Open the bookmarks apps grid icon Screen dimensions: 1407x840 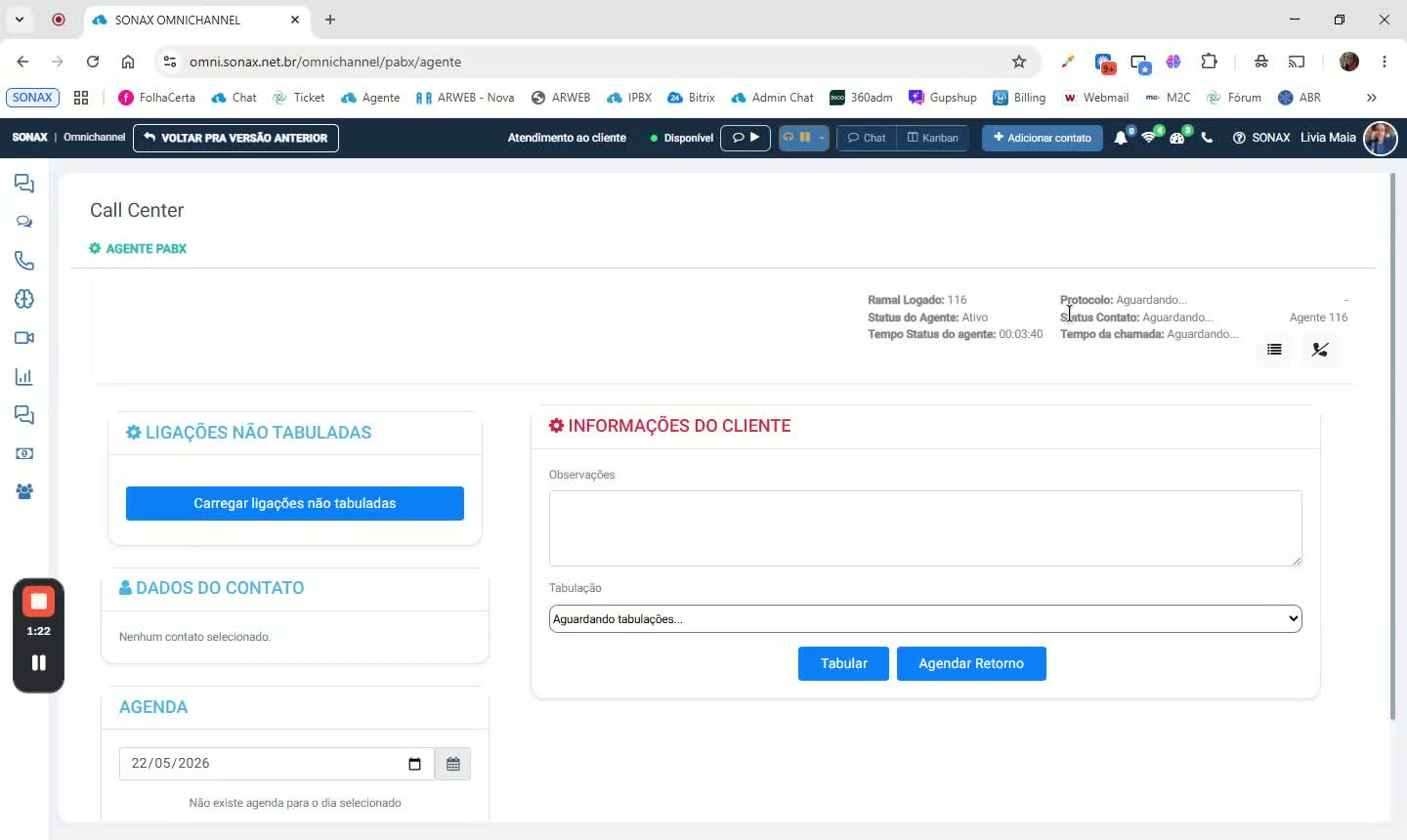coord(81,98)
